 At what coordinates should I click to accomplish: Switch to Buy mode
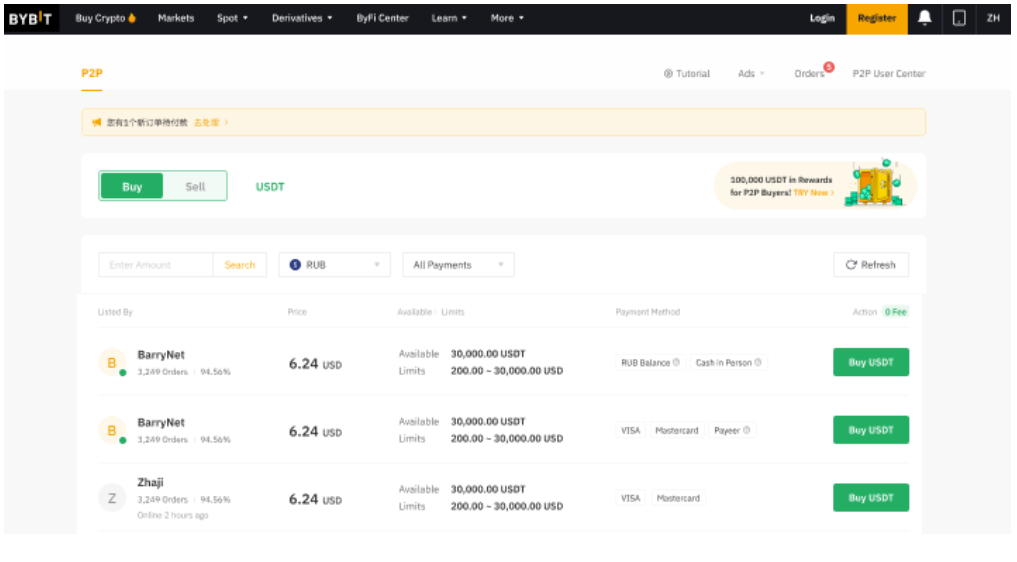pos(132,186)
